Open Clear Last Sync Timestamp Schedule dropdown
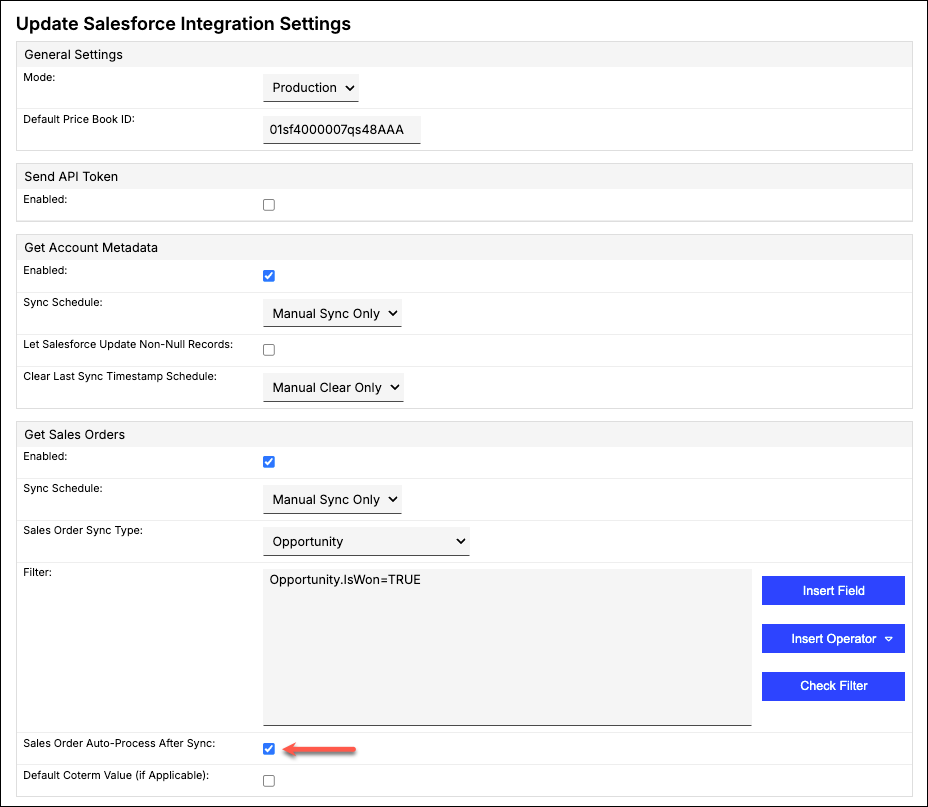Image resolution: width=928 pixels, height=807 pixels. [x=333, y=388]
